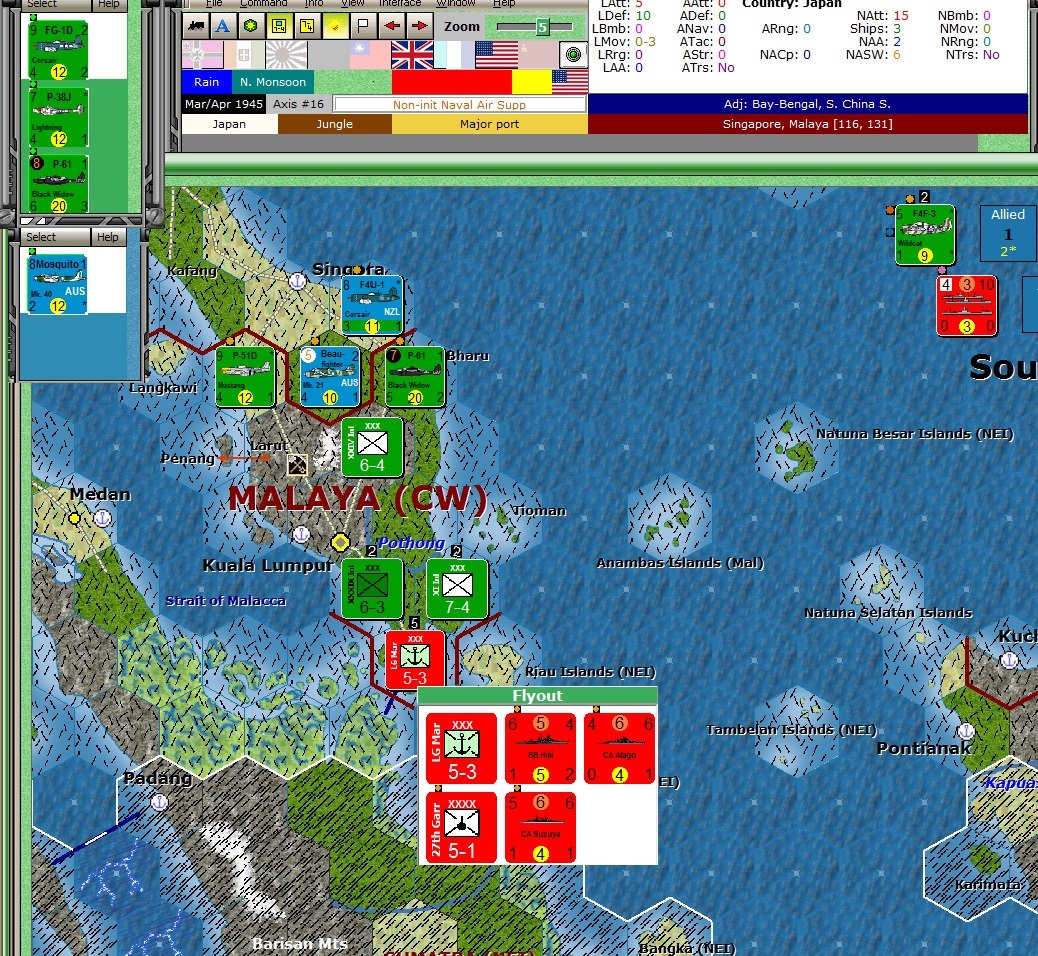1038x956 pixels.
Task: Pick BB Hiei battleship in the Flyout
Action: click(x=540, y=749)
